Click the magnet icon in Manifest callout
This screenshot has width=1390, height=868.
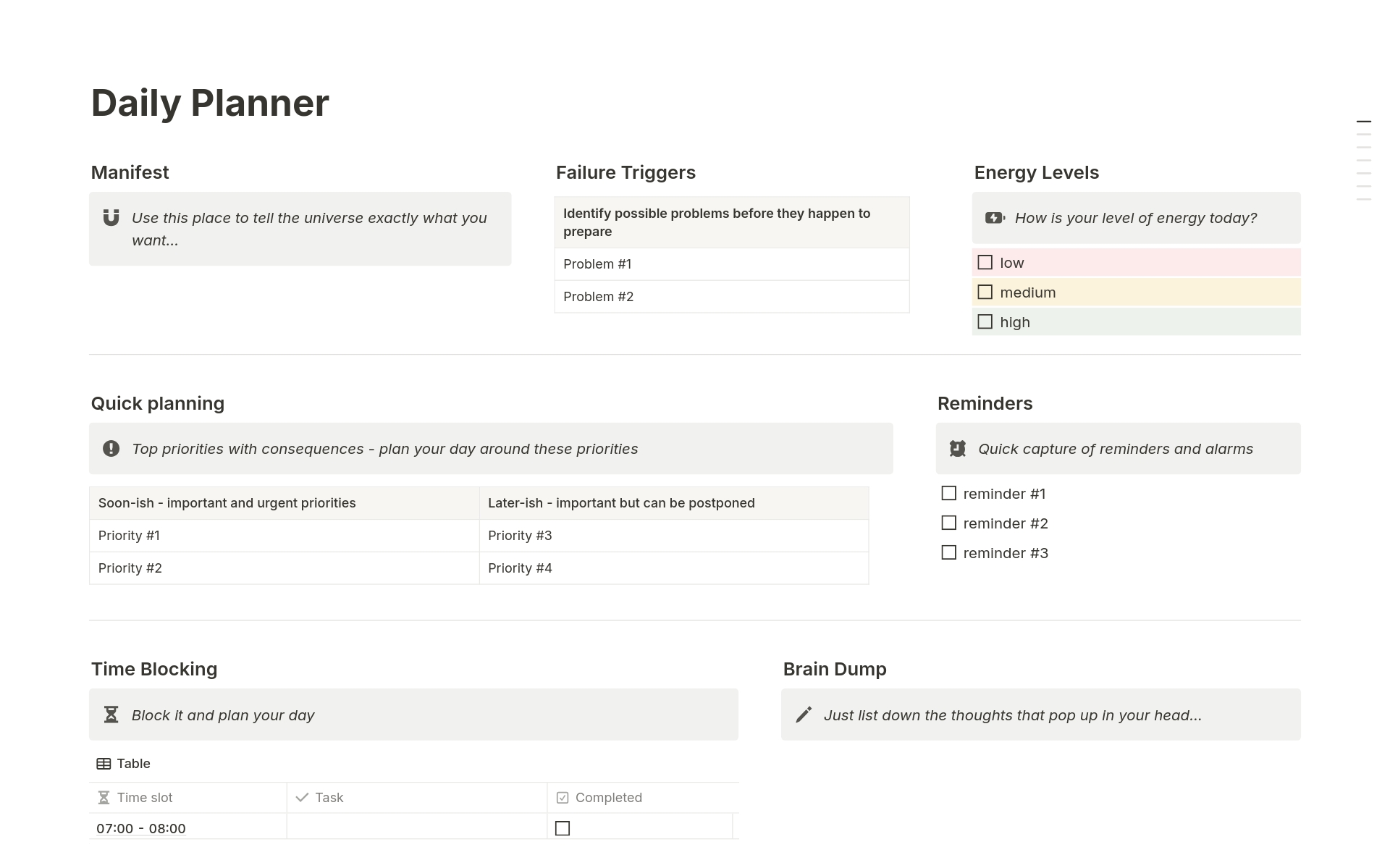pos(111,218)
